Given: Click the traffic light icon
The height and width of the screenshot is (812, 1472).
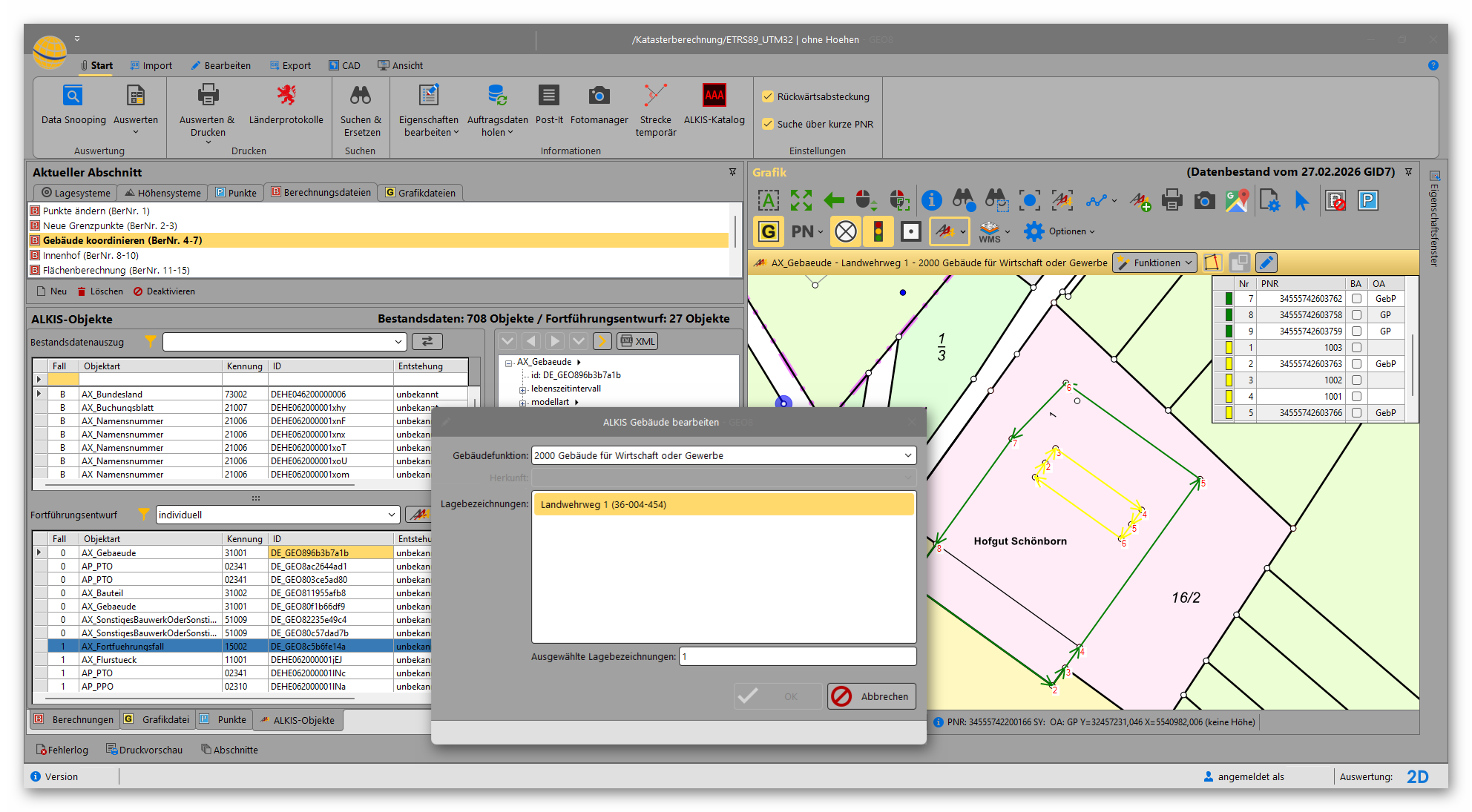Looking at the screenshot, I should point(878,231).
